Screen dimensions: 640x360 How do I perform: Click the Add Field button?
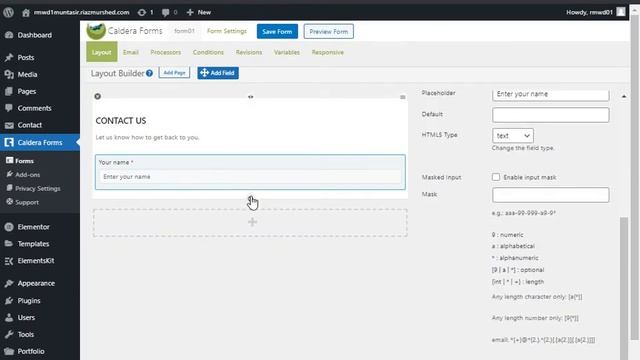218,73
